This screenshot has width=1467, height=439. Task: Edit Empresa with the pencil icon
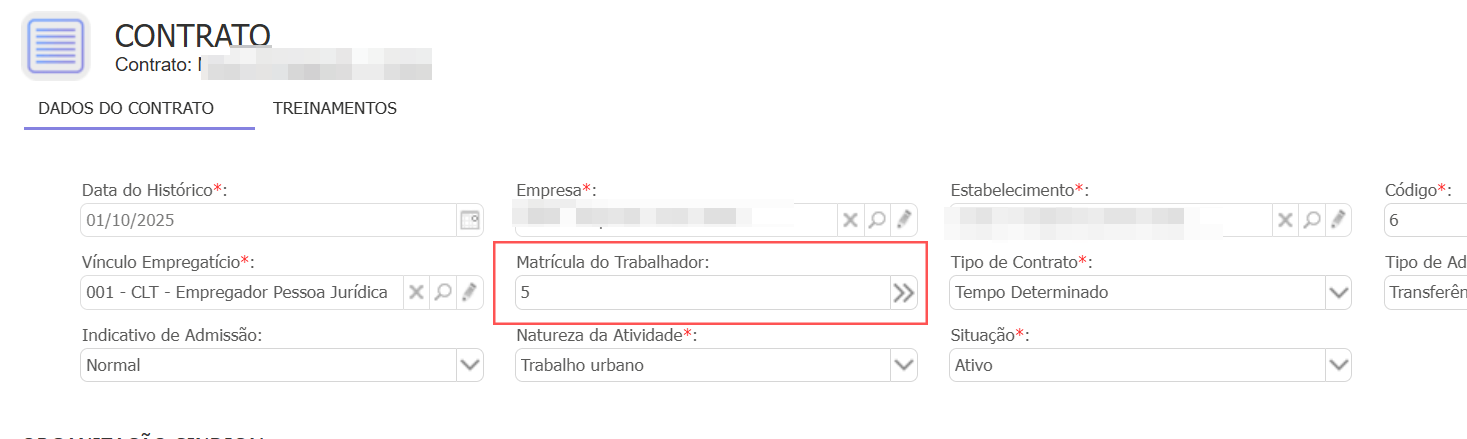(x=903, y=220)
